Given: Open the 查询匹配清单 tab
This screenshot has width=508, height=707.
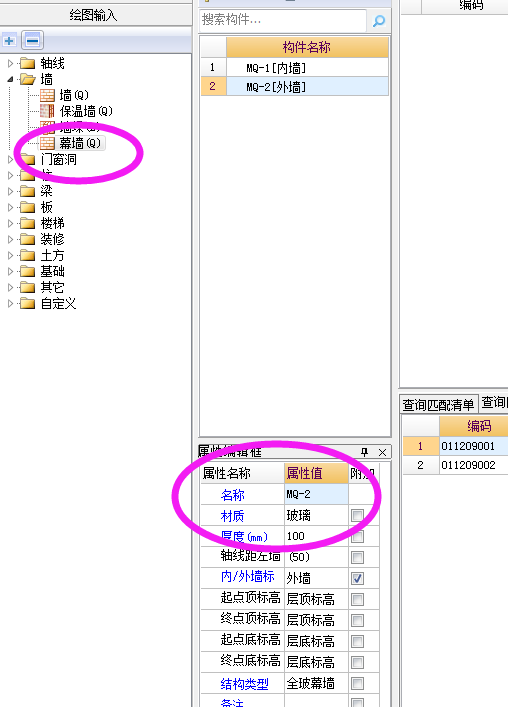Looking at the screenshot, I should point(438,404).
